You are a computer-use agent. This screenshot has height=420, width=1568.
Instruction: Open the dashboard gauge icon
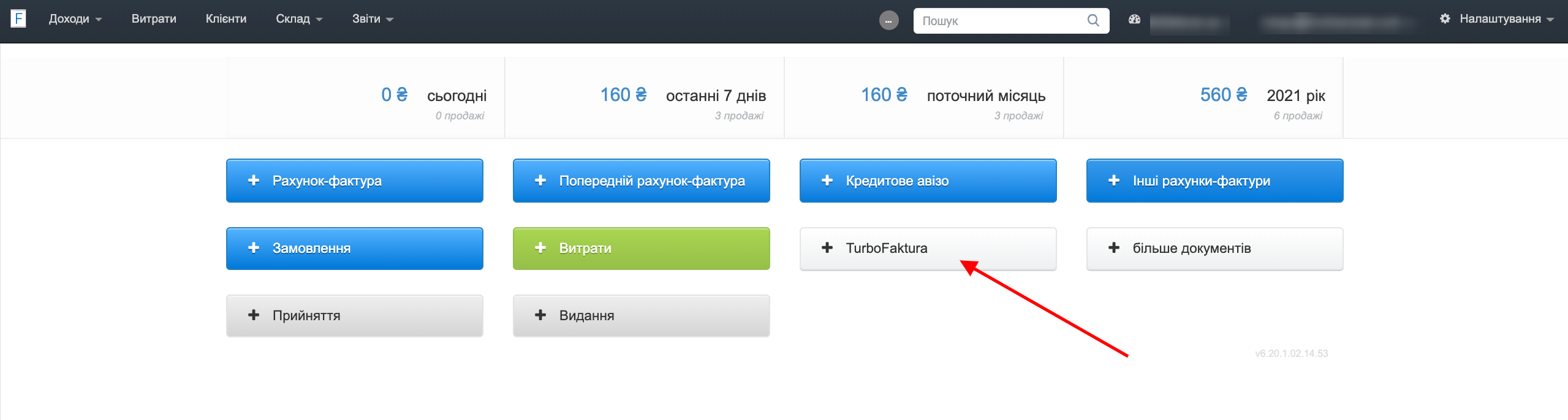tap(1134, 19)
